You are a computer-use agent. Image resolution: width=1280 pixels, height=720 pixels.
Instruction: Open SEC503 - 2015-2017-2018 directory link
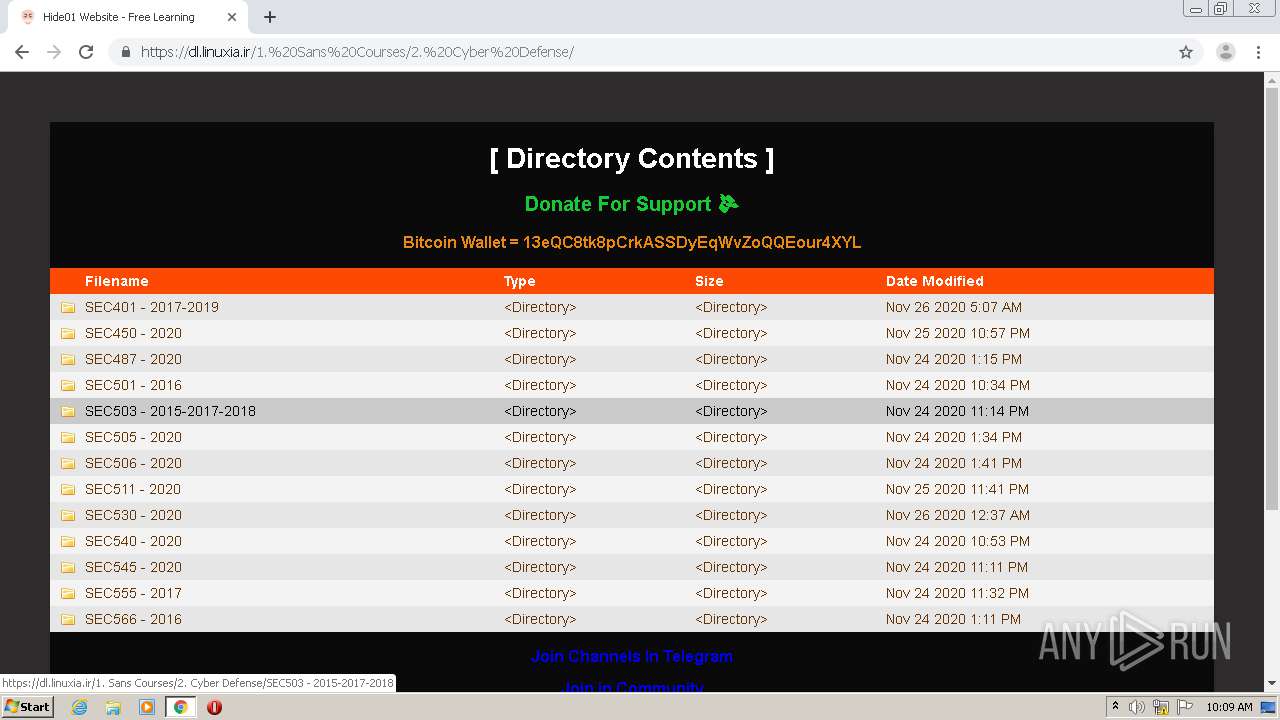[x=170, y=411]
